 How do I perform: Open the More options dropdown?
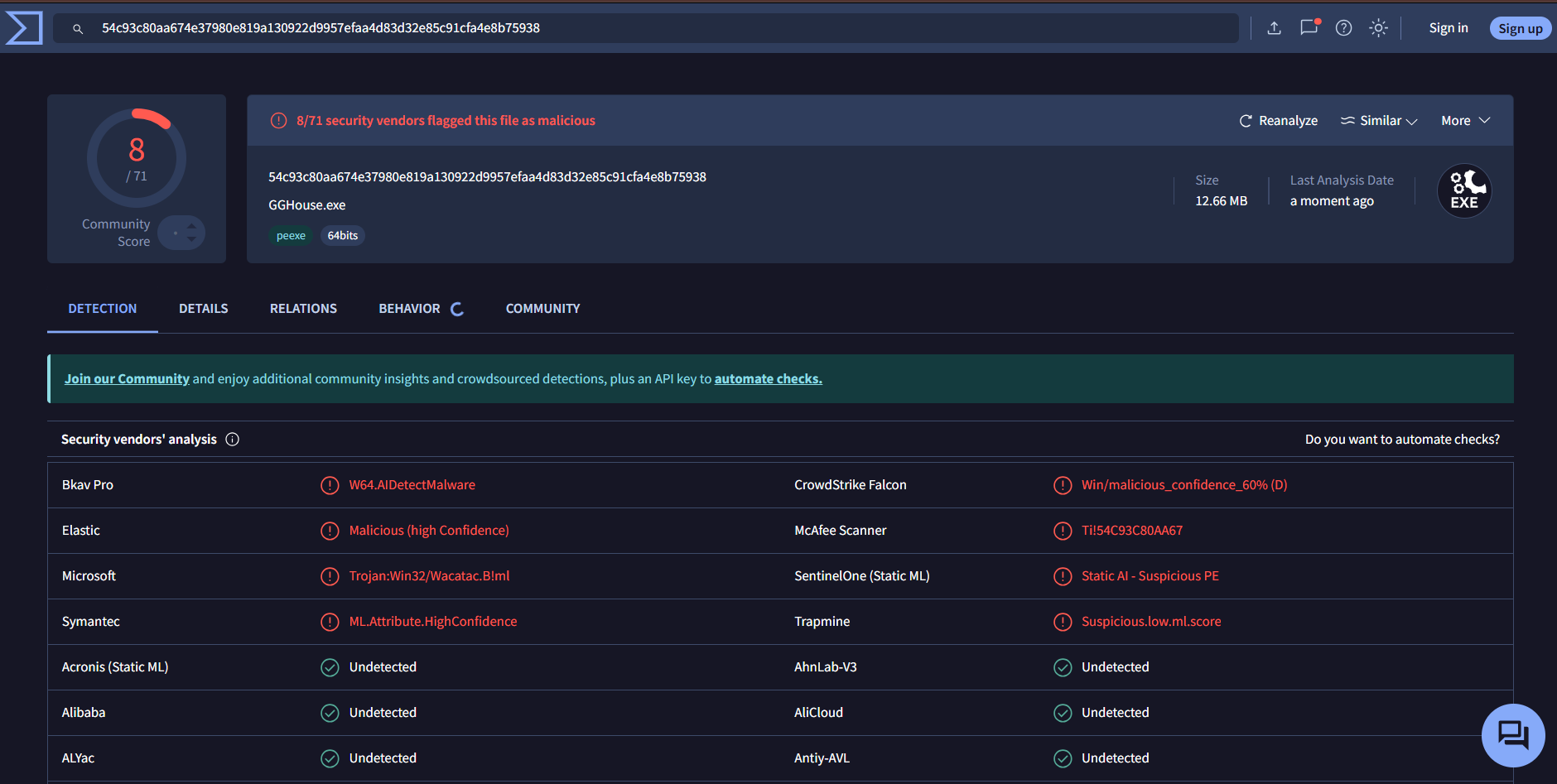(1464, 120)
